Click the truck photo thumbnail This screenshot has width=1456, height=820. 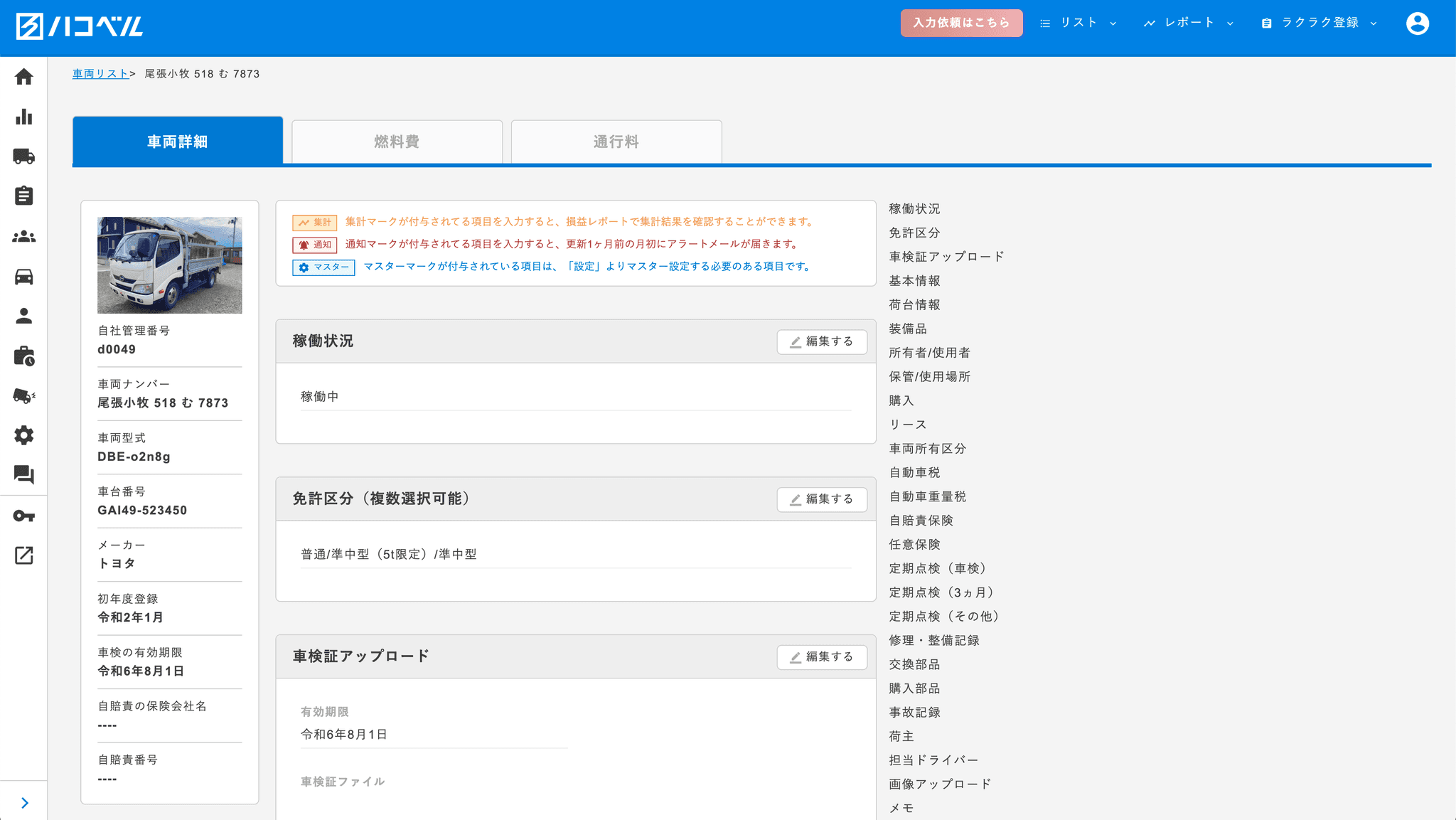169,265
